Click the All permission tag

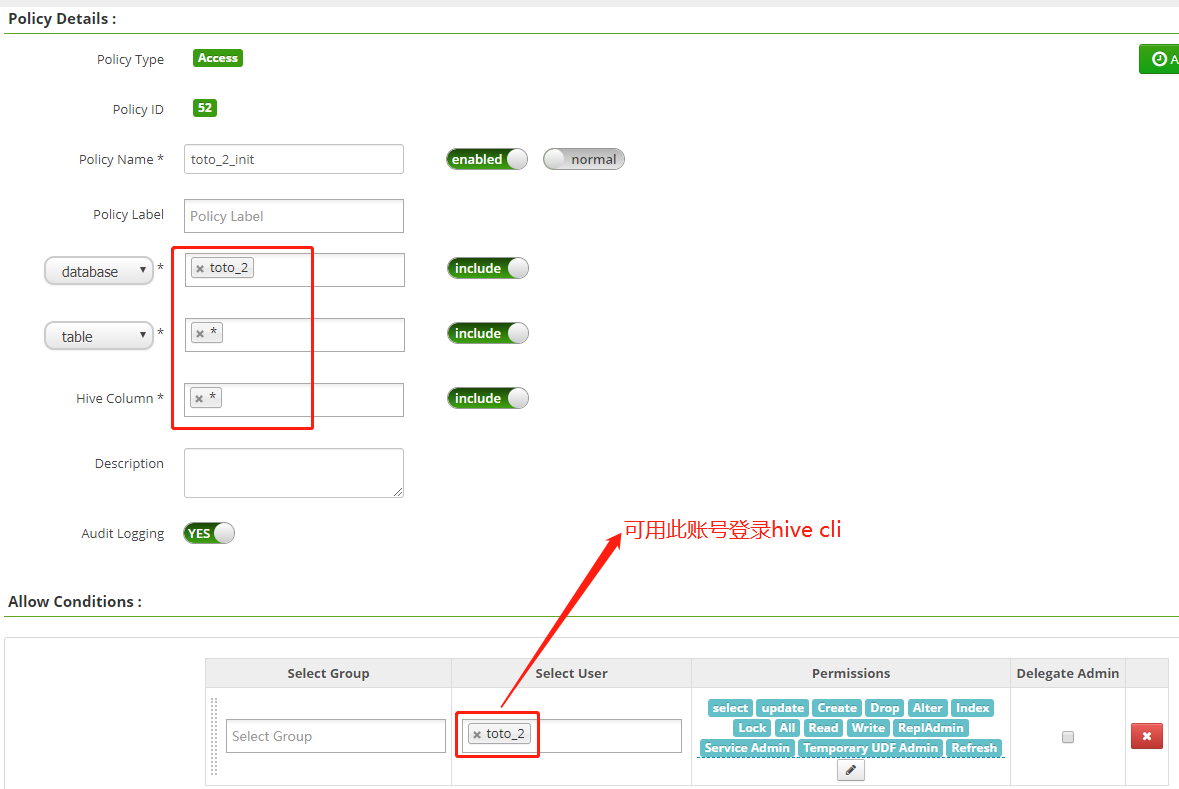click(x=787, y=728)
